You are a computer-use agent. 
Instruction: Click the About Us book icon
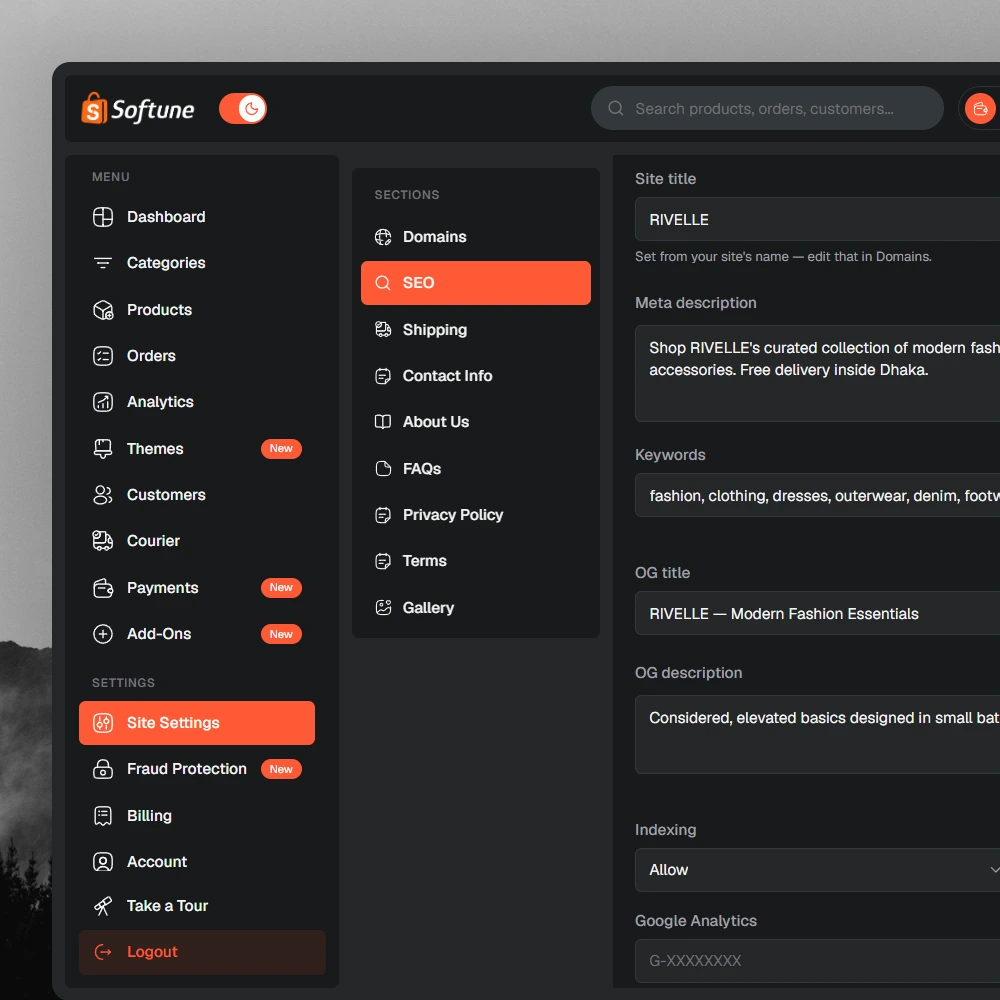coord(383,422)
